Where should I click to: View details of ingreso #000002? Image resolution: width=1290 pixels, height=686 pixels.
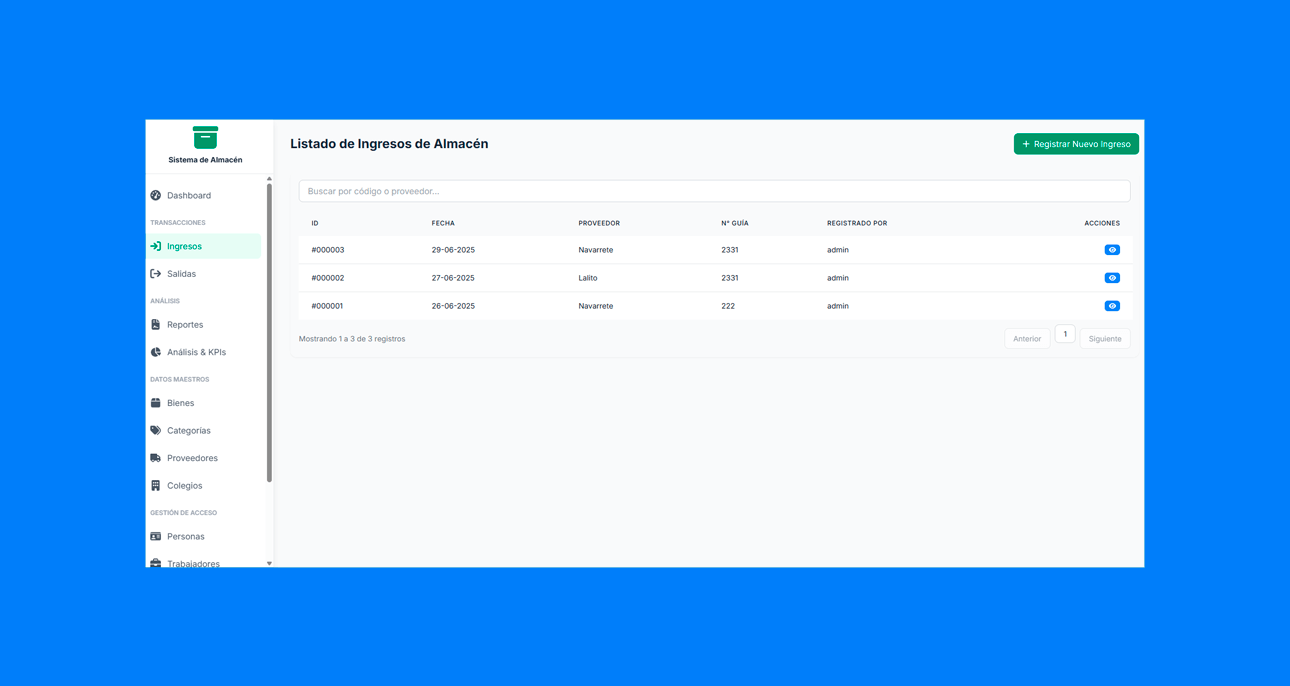pos(1111,278)
